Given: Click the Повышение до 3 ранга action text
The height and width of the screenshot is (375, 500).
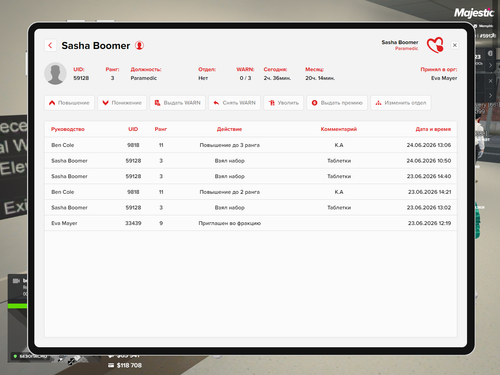Looking at the screenshot, I should point(230,145).
